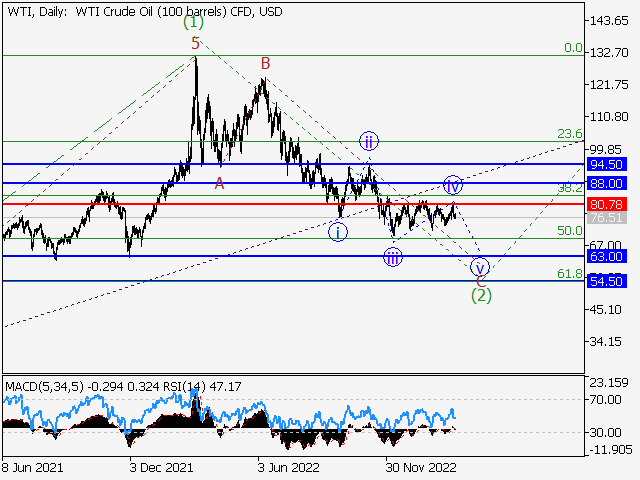Click the green wave label (2)
The image size is (640, 480).
click(x=481, y=296)
